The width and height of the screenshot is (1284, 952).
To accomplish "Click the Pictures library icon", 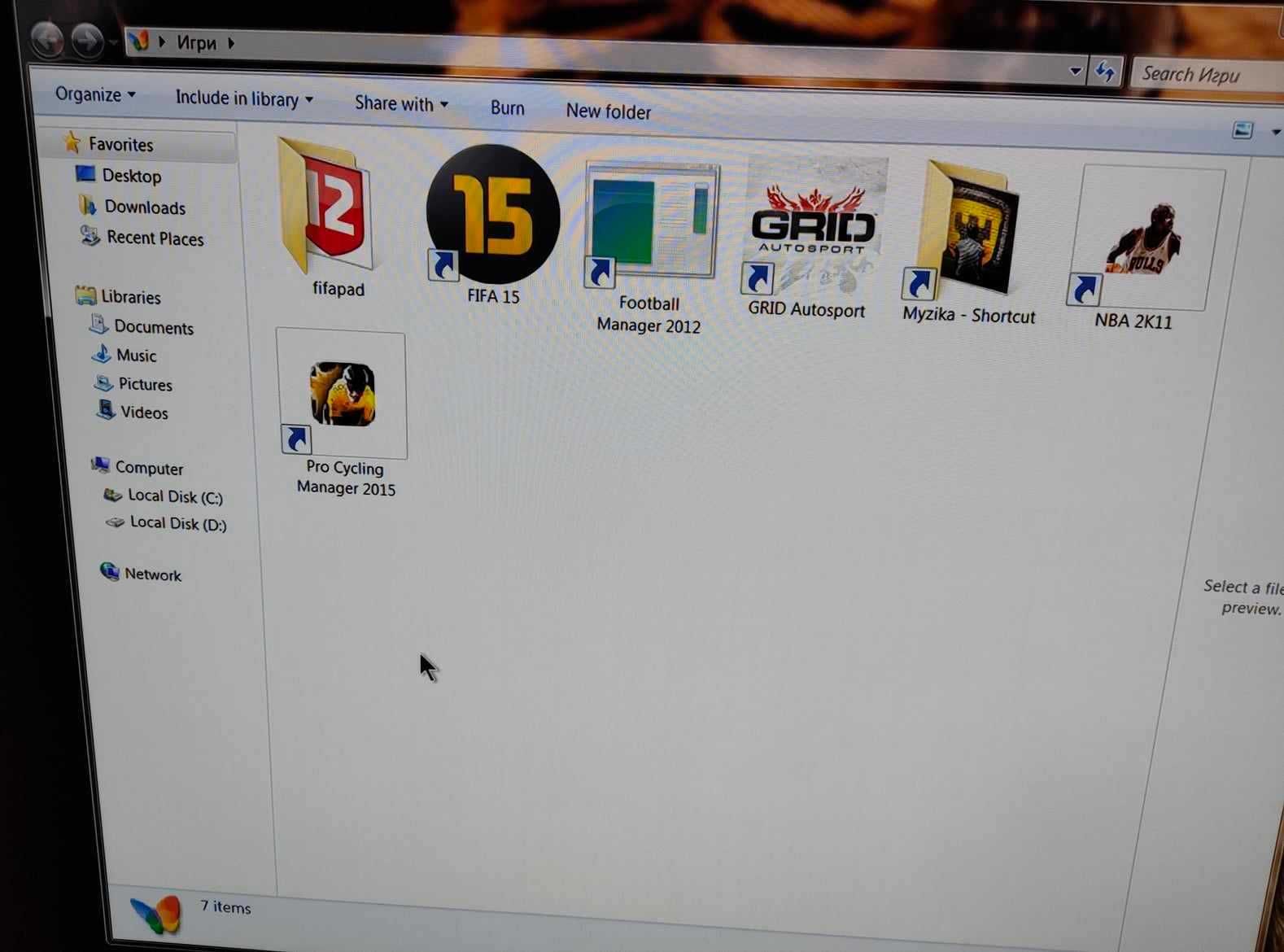I will pos(103,382).
